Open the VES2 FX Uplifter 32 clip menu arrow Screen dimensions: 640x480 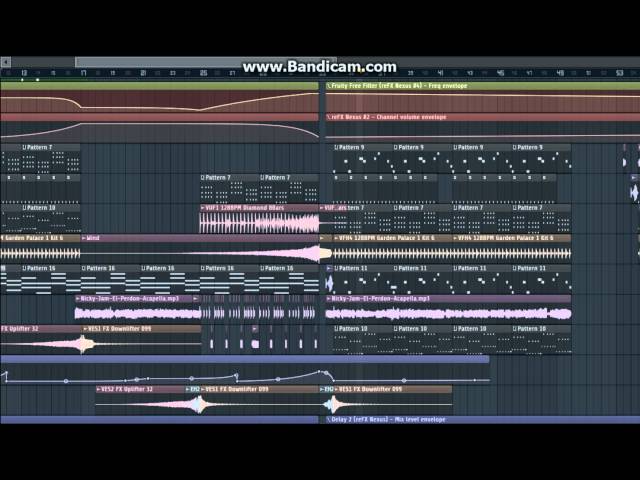(98, 389)
